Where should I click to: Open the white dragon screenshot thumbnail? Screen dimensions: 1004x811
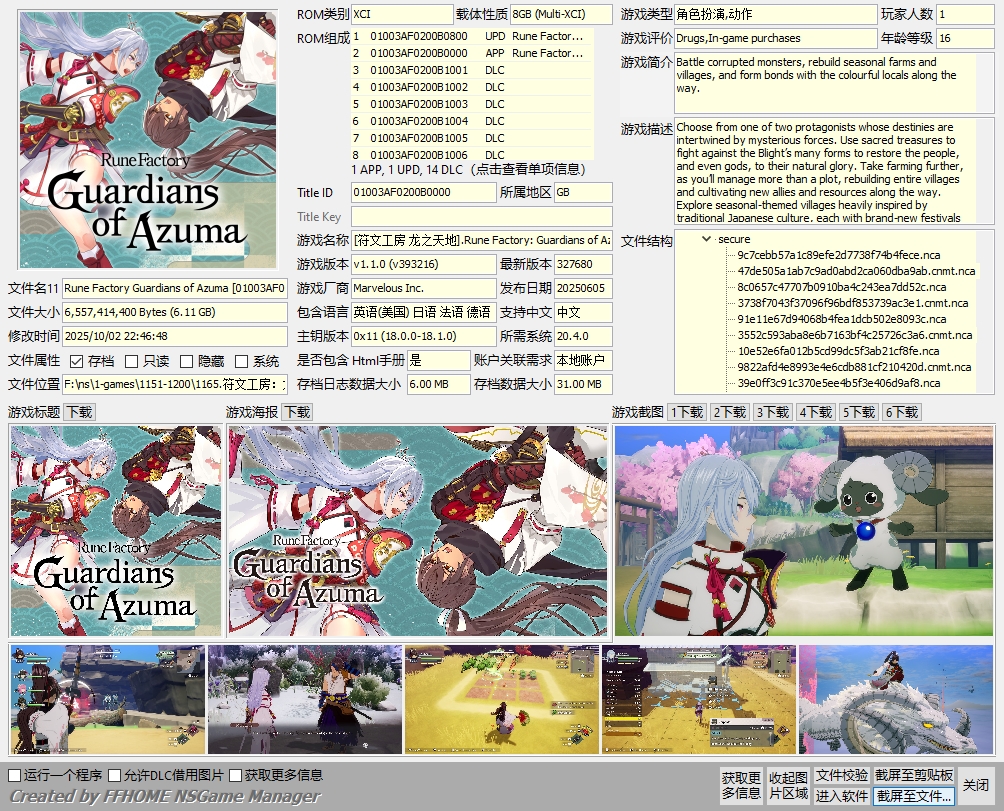pyautogui.click(x=896, y=699)
